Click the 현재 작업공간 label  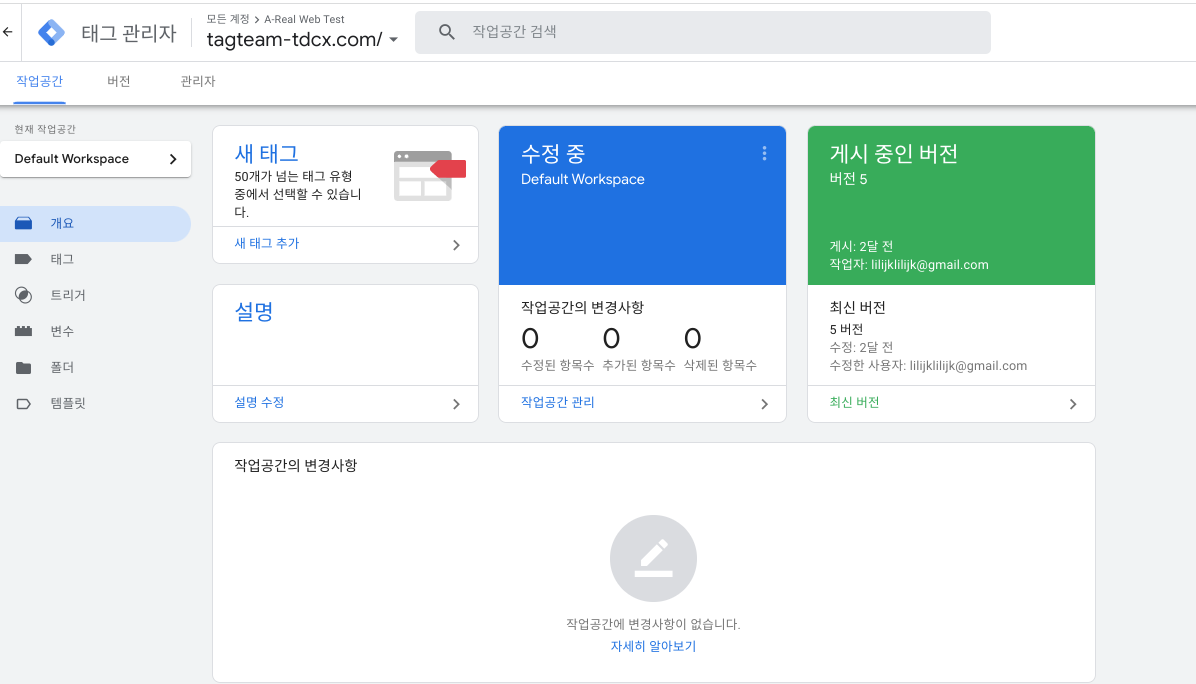tap(45, 130)
